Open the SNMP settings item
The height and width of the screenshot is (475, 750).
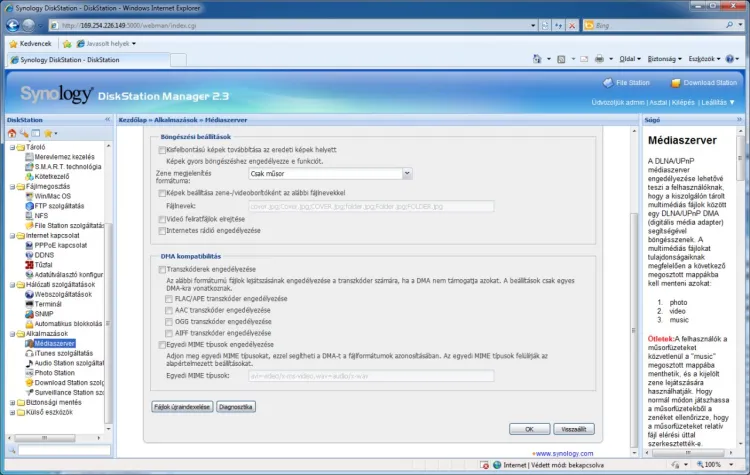pos(45,314)
